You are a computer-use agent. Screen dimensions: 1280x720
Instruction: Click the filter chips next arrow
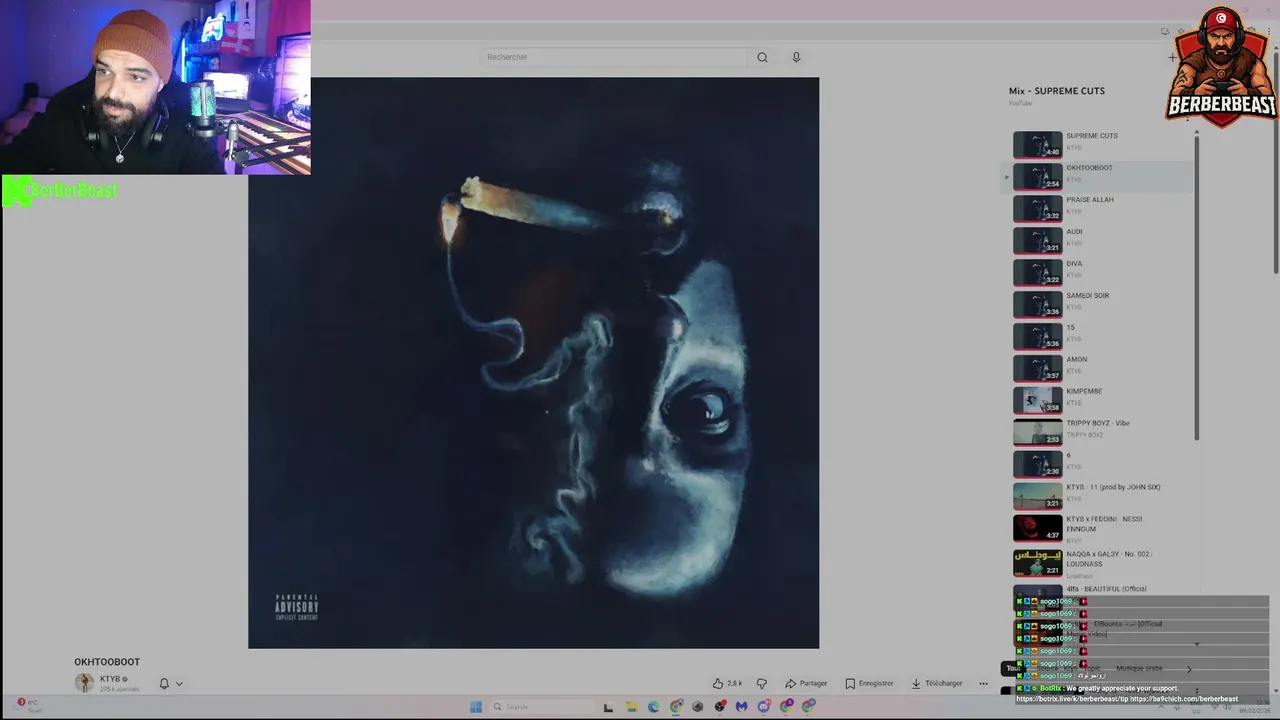(x=1189, y=669)
